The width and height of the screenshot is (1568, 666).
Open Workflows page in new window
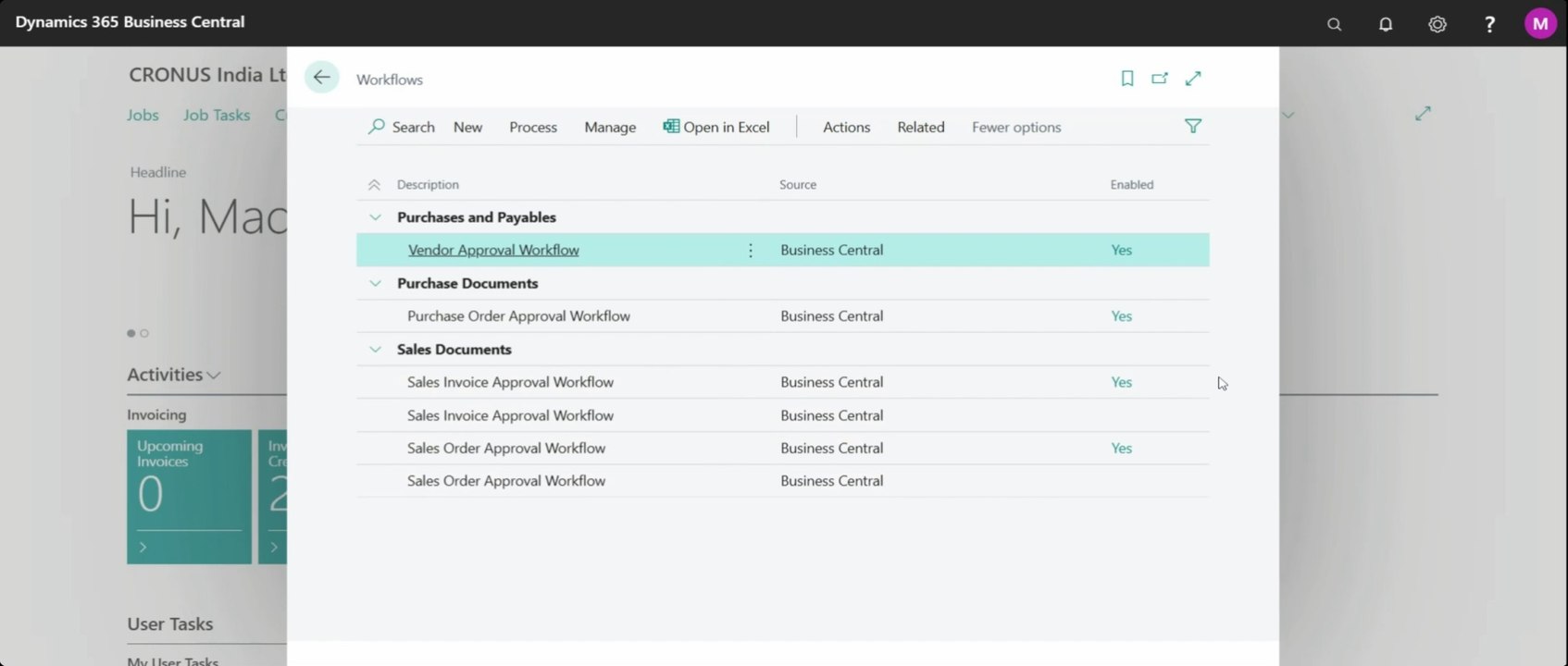[1160, 79]
